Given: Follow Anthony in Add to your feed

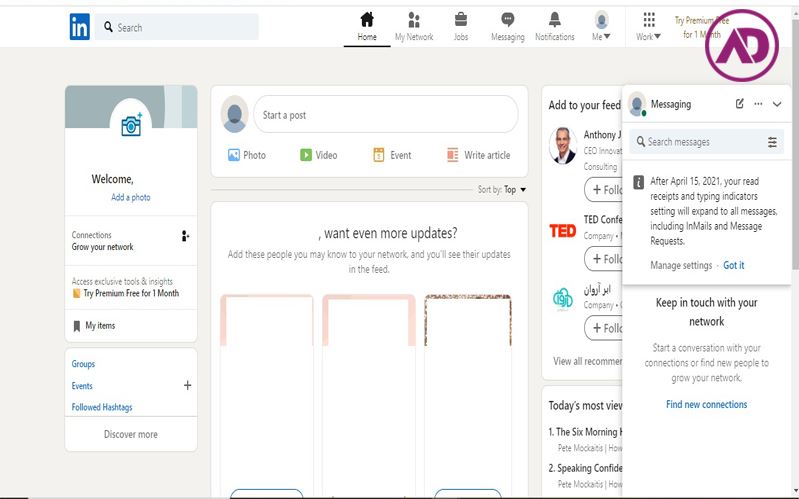Looking at the screenshot, I should (x=603, y=190).
